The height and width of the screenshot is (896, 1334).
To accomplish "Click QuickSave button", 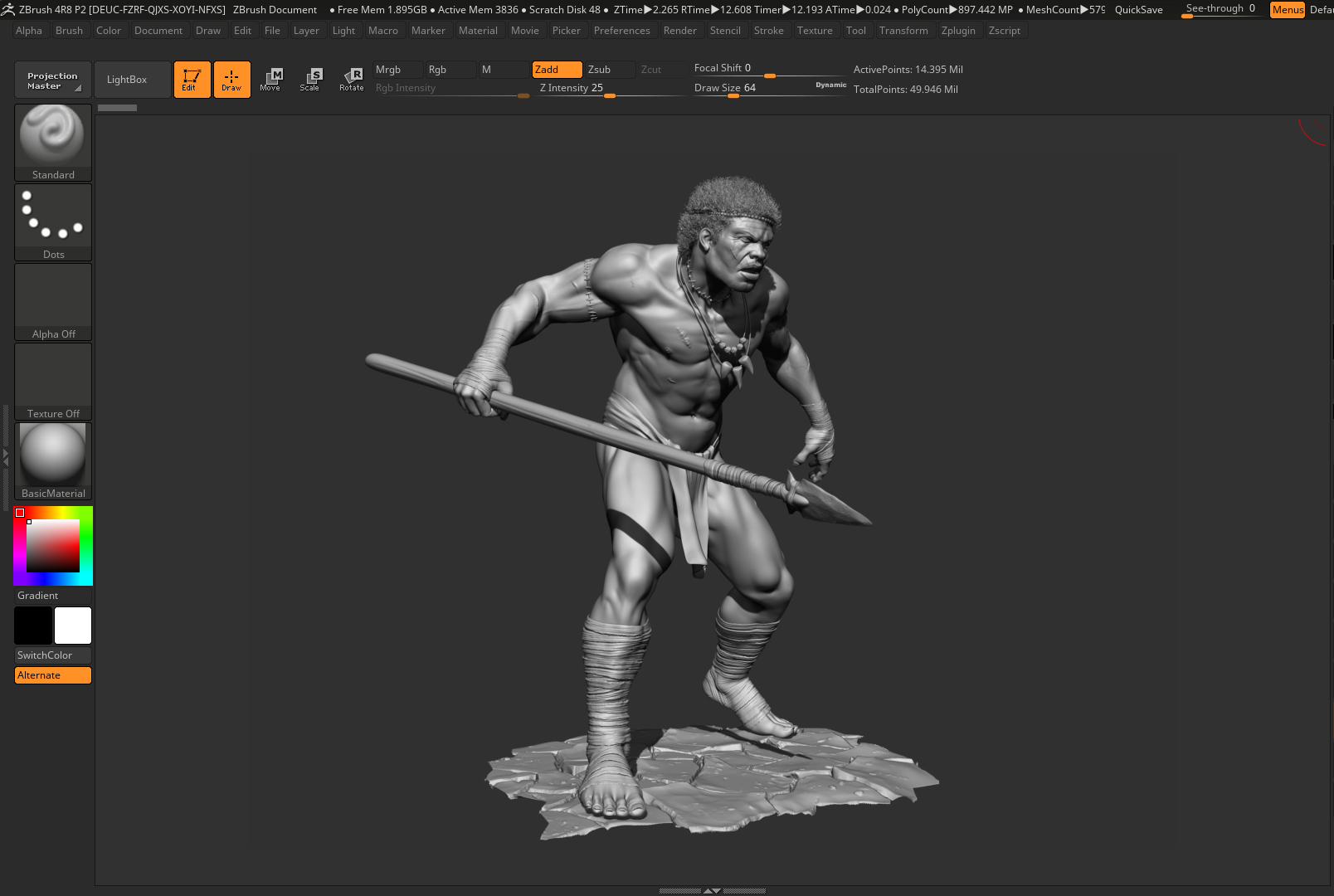I will 1138,10.
